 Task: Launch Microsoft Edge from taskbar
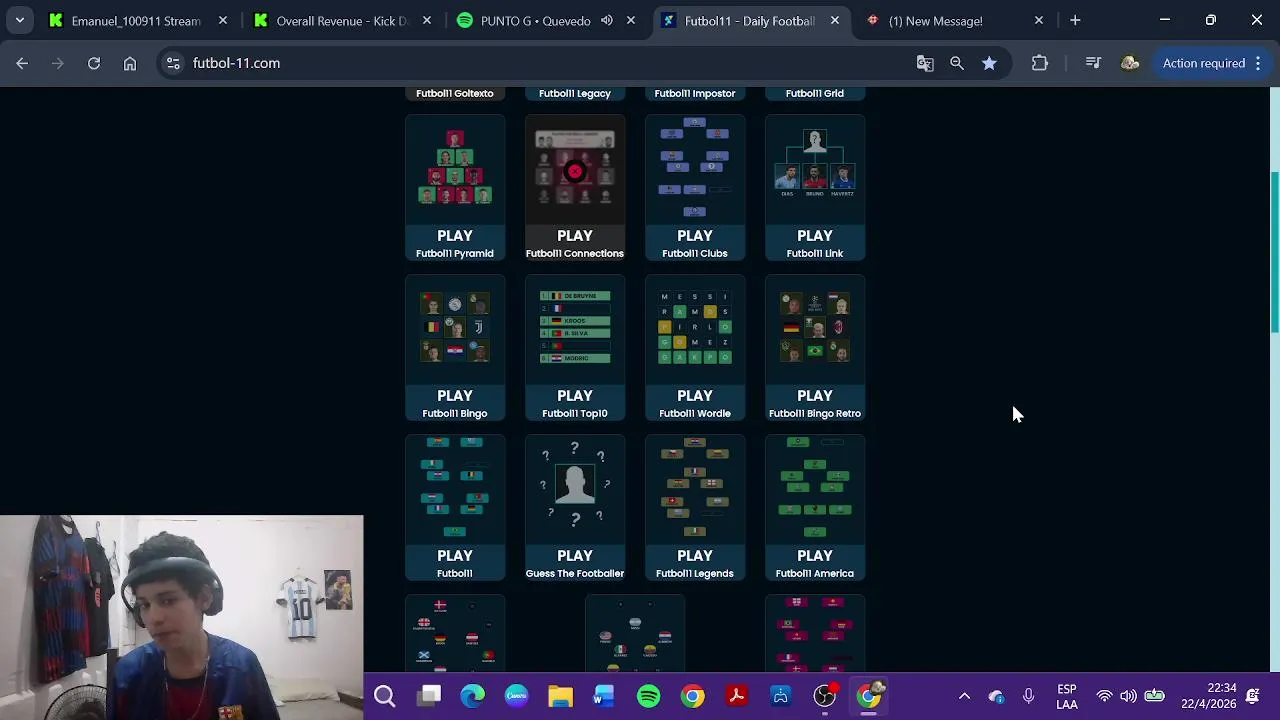(x=473, y=696)
